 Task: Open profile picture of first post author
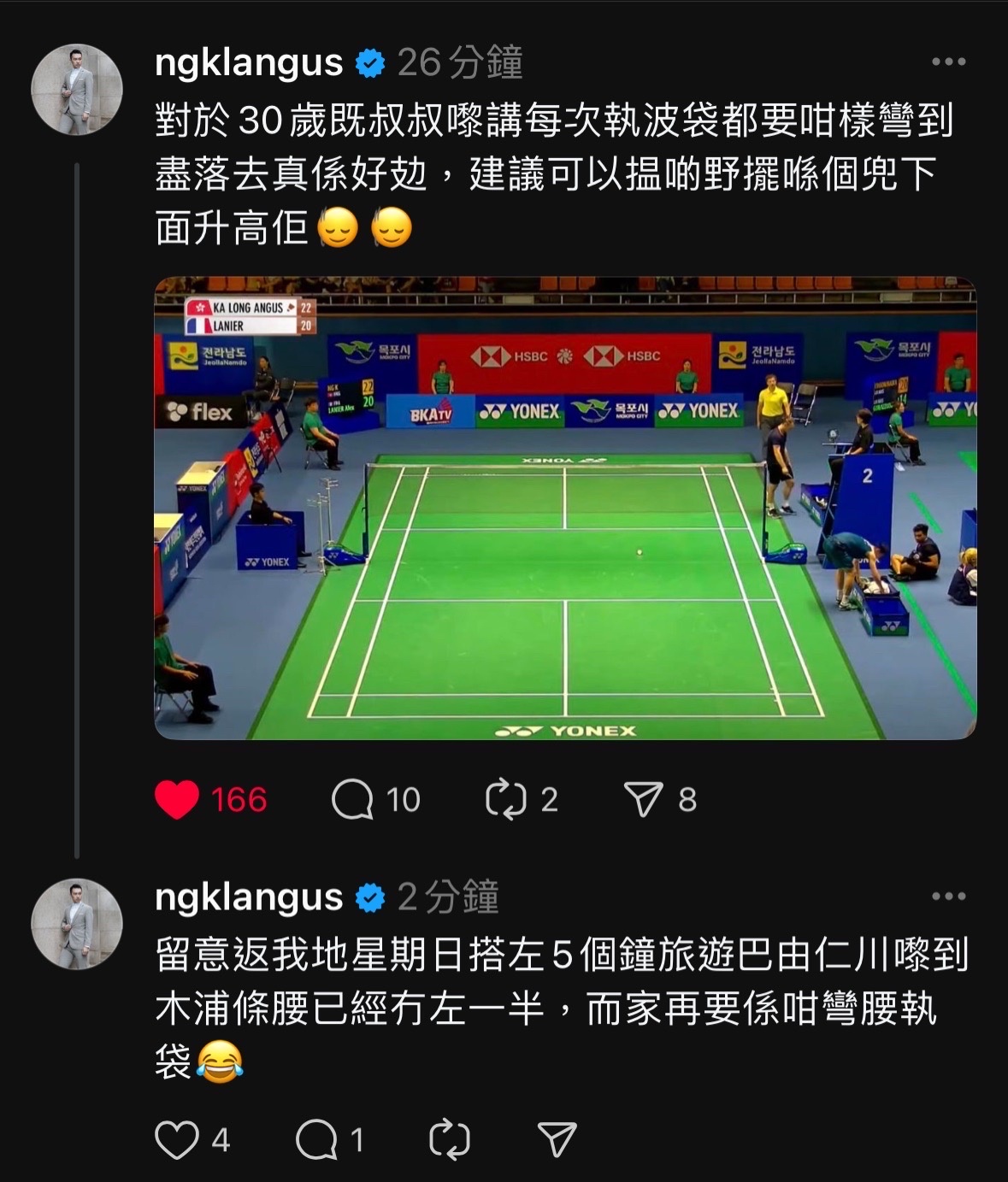tap(77, 90)
